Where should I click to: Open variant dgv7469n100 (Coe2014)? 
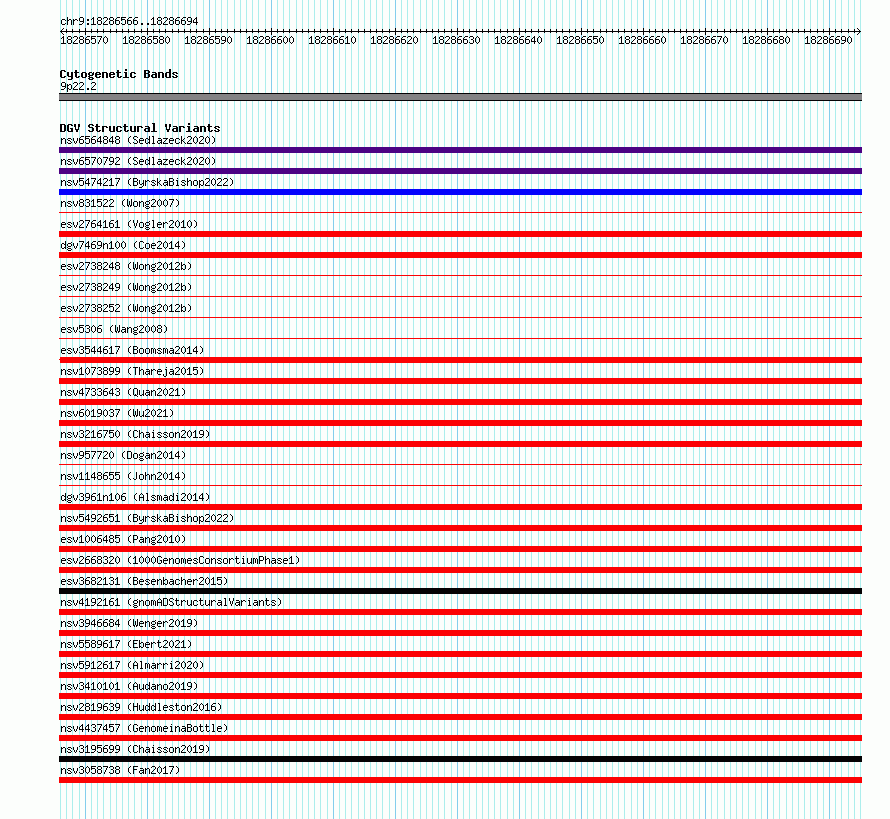(x=123, y=245)
